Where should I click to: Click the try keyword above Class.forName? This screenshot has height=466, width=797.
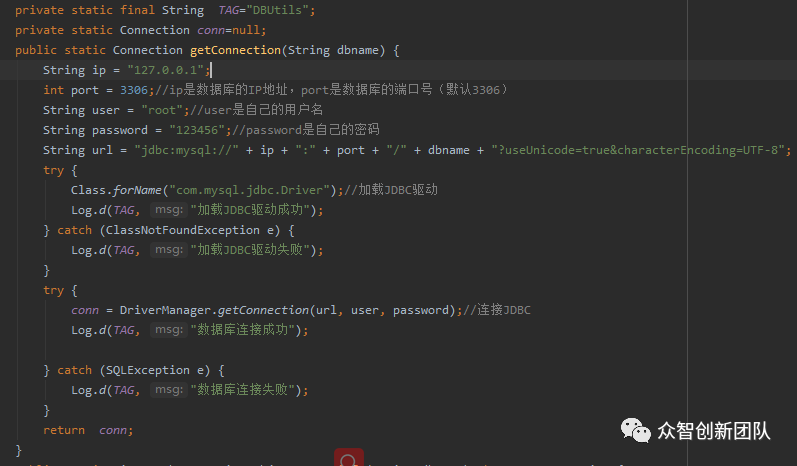53,170
